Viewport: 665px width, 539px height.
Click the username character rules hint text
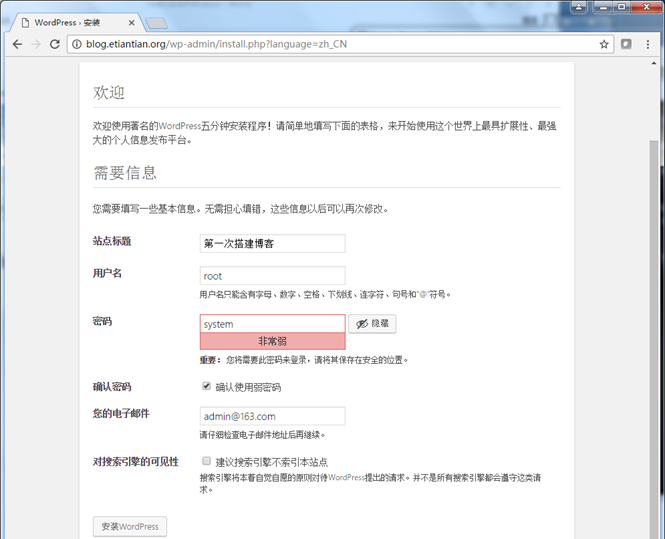point(325,294)
